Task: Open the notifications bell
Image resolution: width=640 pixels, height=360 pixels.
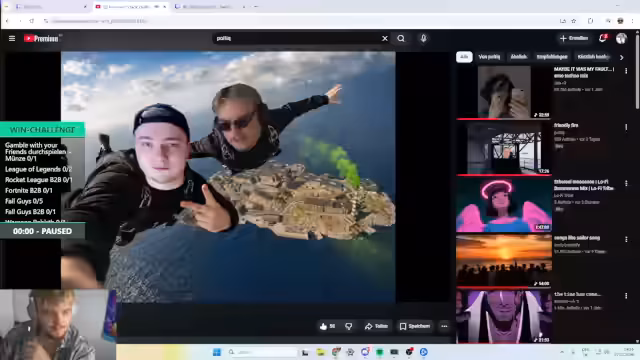Action: click(x=602, y=38)
